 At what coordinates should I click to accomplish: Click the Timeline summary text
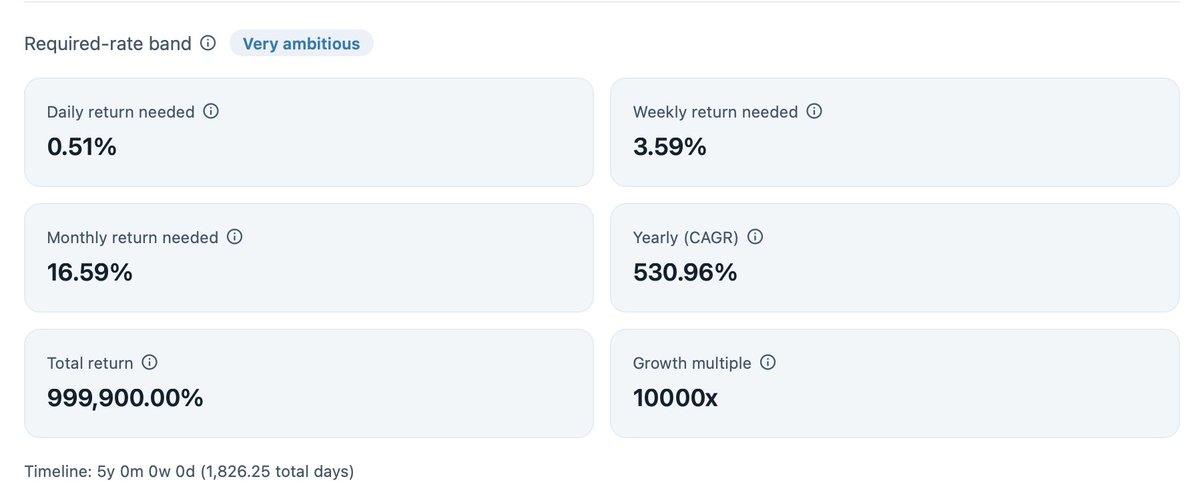click(189, 470)
